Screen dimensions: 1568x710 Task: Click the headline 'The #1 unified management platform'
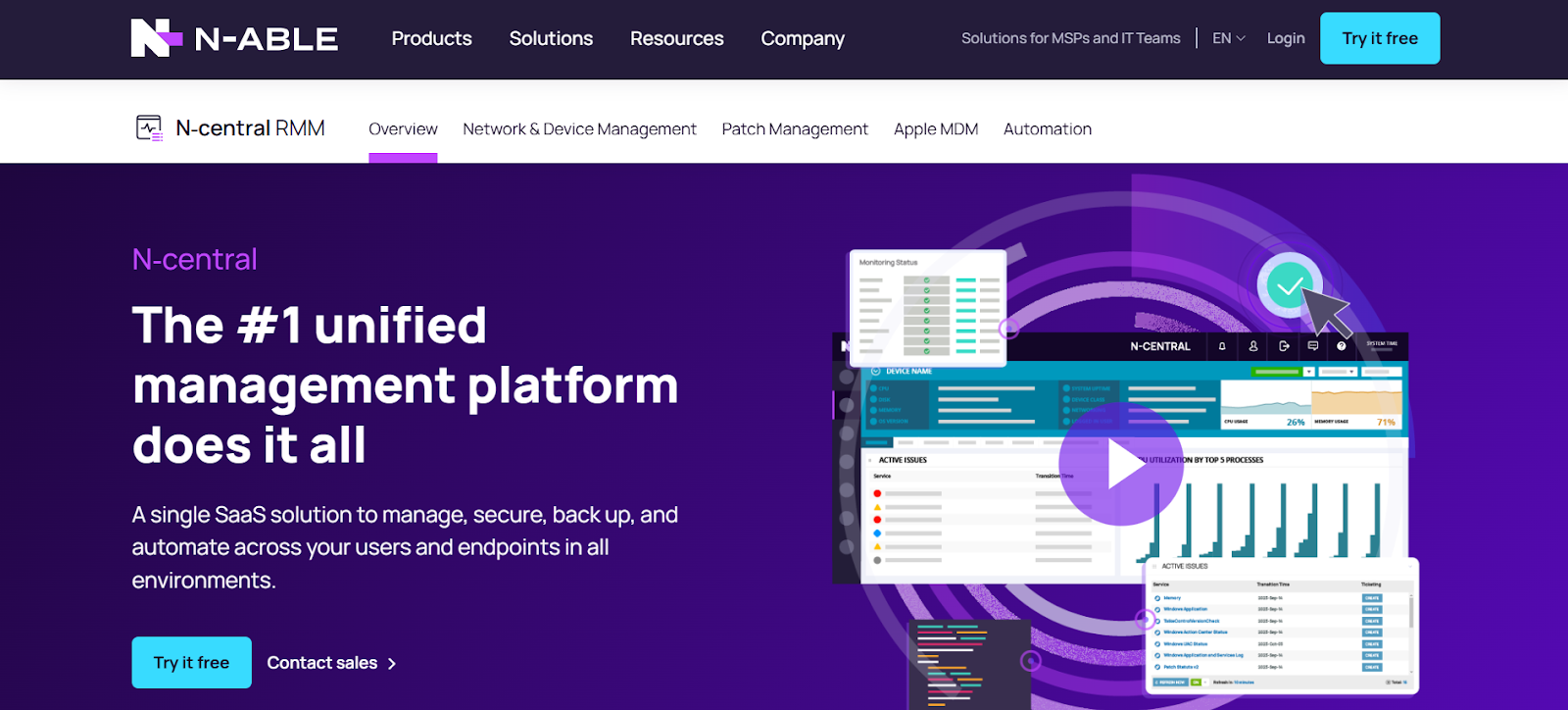tap(406, 384)
